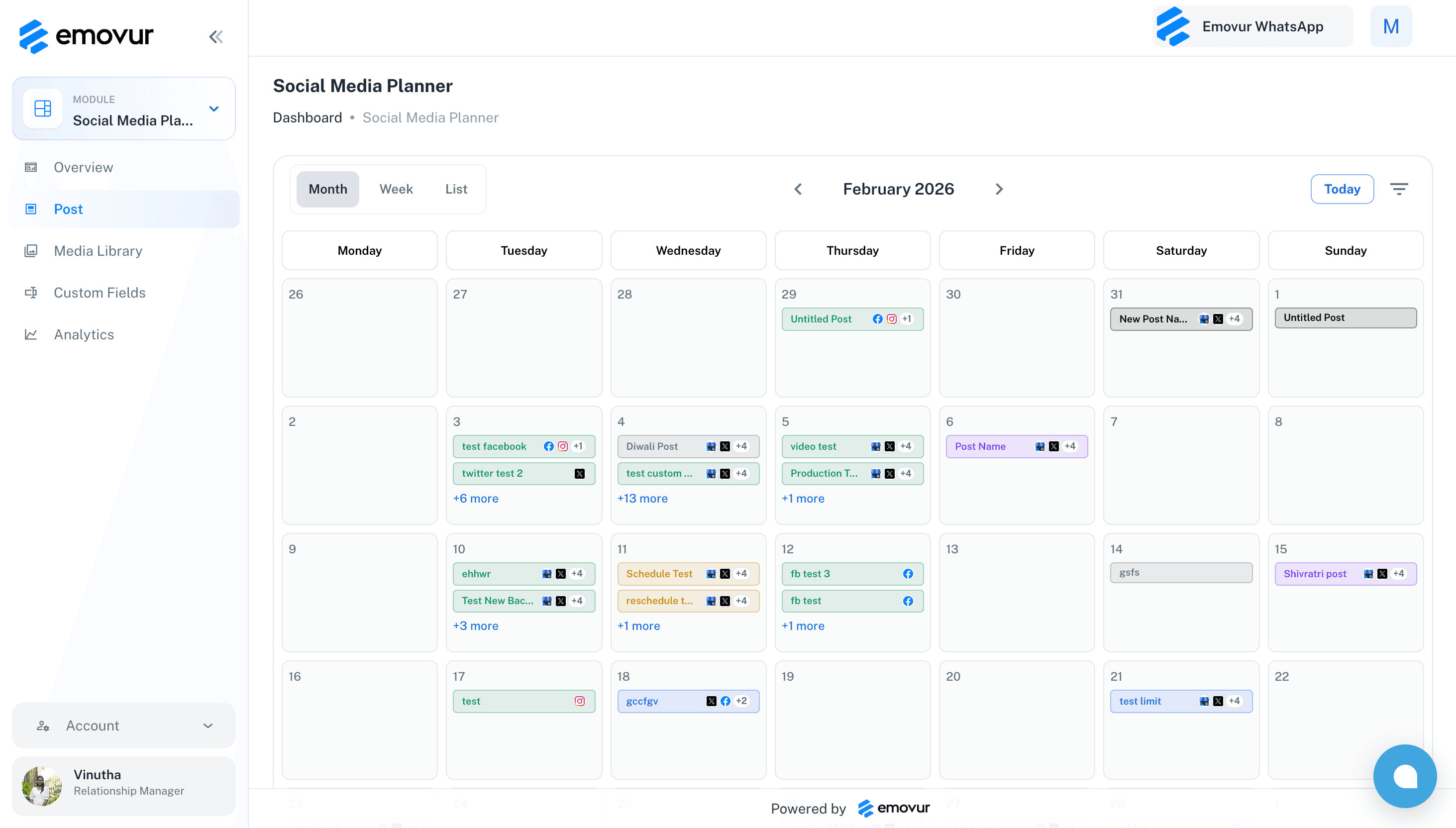The height and width of the screenshot is (828, 1456).
Task: Click the Analytics chart icon
Action: 31,334
